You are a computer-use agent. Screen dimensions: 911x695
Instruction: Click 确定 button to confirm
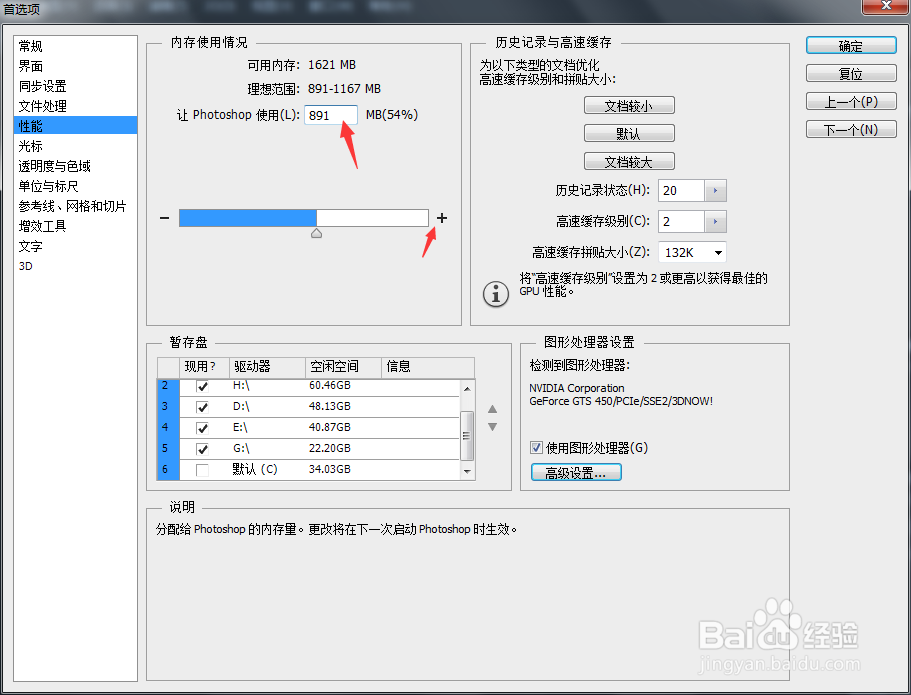(851, 46)
